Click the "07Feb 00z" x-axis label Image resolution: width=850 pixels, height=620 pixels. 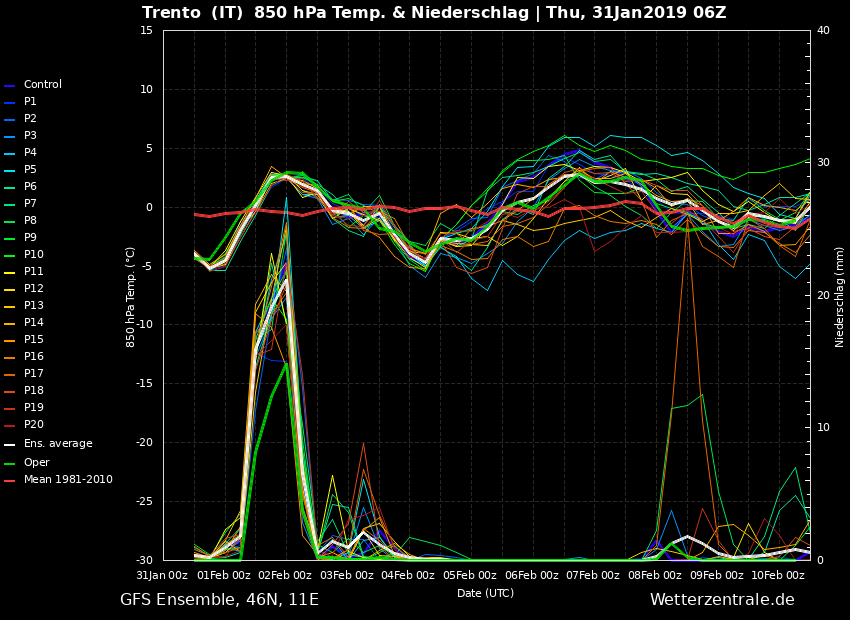pyautogui.click(x=593, y=576)
